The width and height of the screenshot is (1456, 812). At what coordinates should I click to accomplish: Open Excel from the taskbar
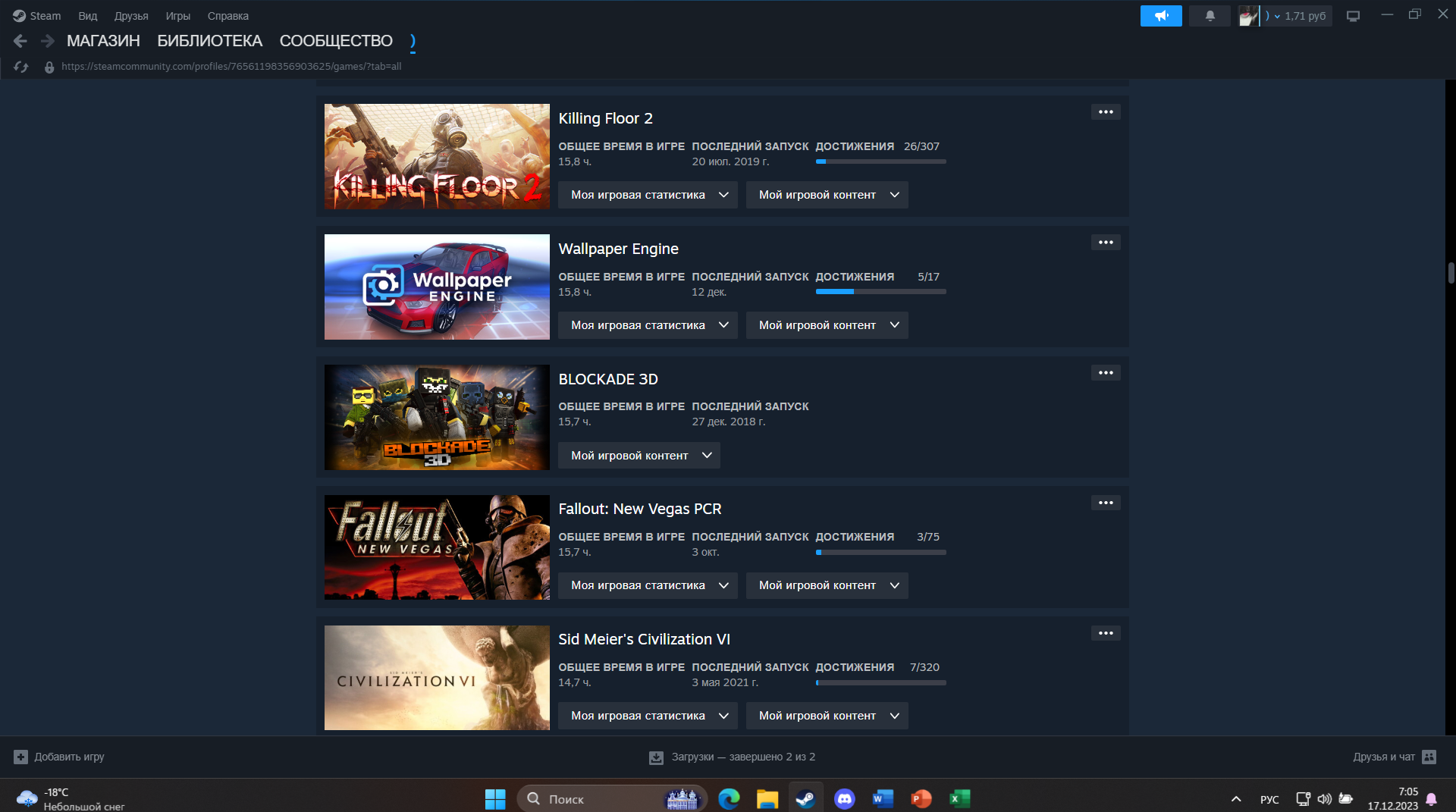tap(960, 798)
